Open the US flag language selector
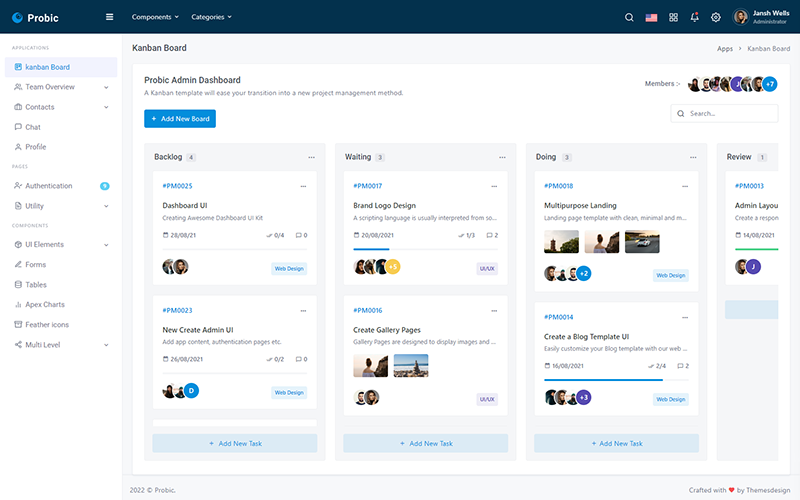This screenshot has width=800, height=500. click(651, 17)
